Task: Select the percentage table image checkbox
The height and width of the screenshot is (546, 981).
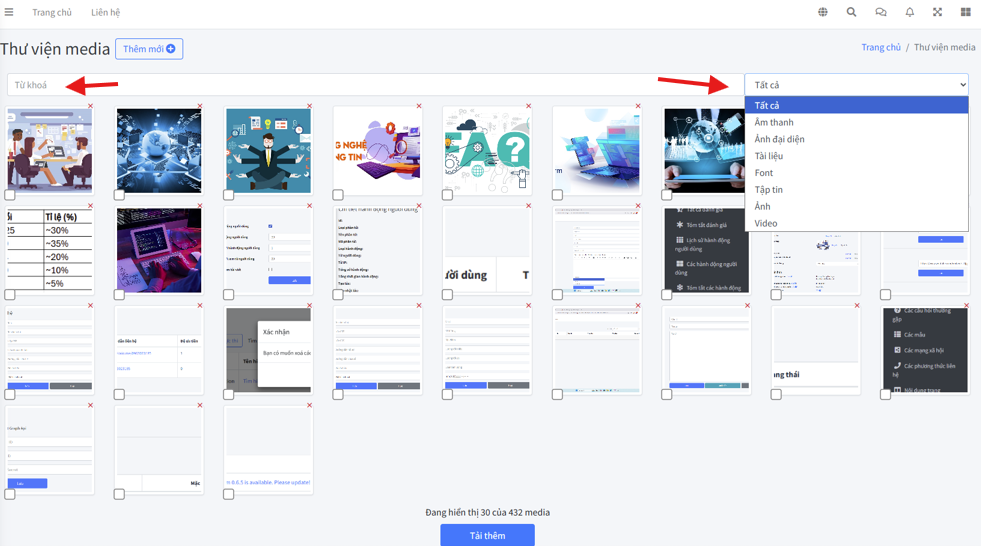Action: click(x=10, y=295)
